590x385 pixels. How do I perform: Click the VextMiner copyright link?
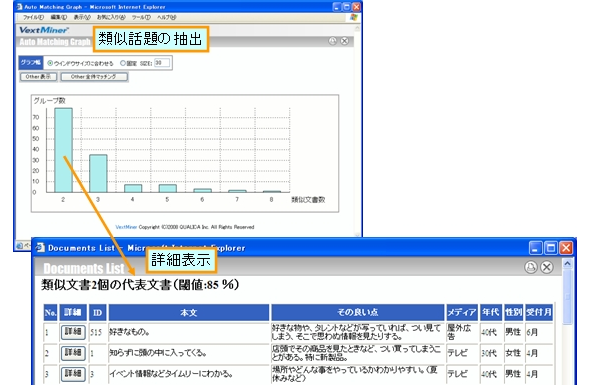[126, 227]
